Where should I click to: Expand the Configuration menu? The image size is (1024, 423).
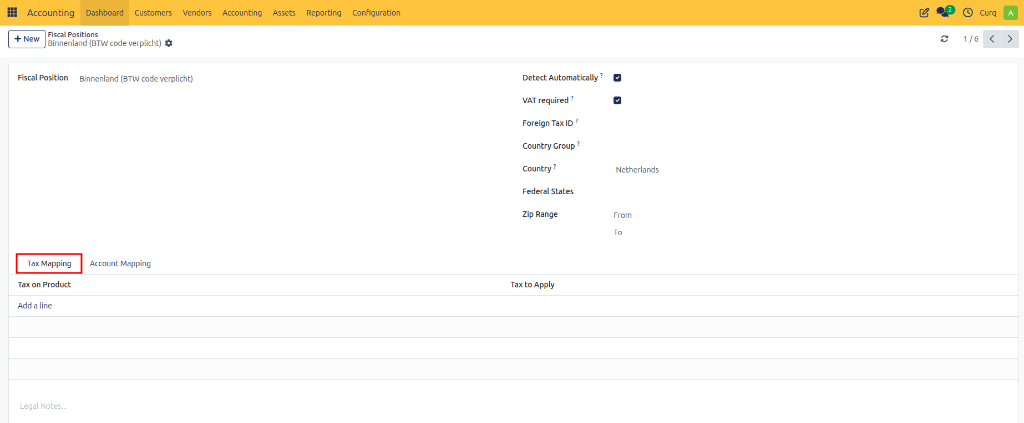pos(376,12)
